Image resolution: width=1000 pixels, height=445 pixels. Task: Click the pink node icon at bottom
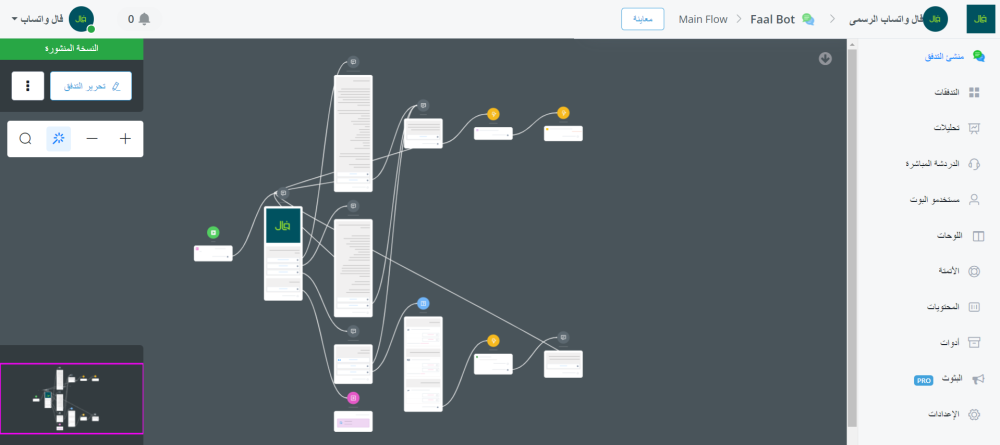(353, 398)
